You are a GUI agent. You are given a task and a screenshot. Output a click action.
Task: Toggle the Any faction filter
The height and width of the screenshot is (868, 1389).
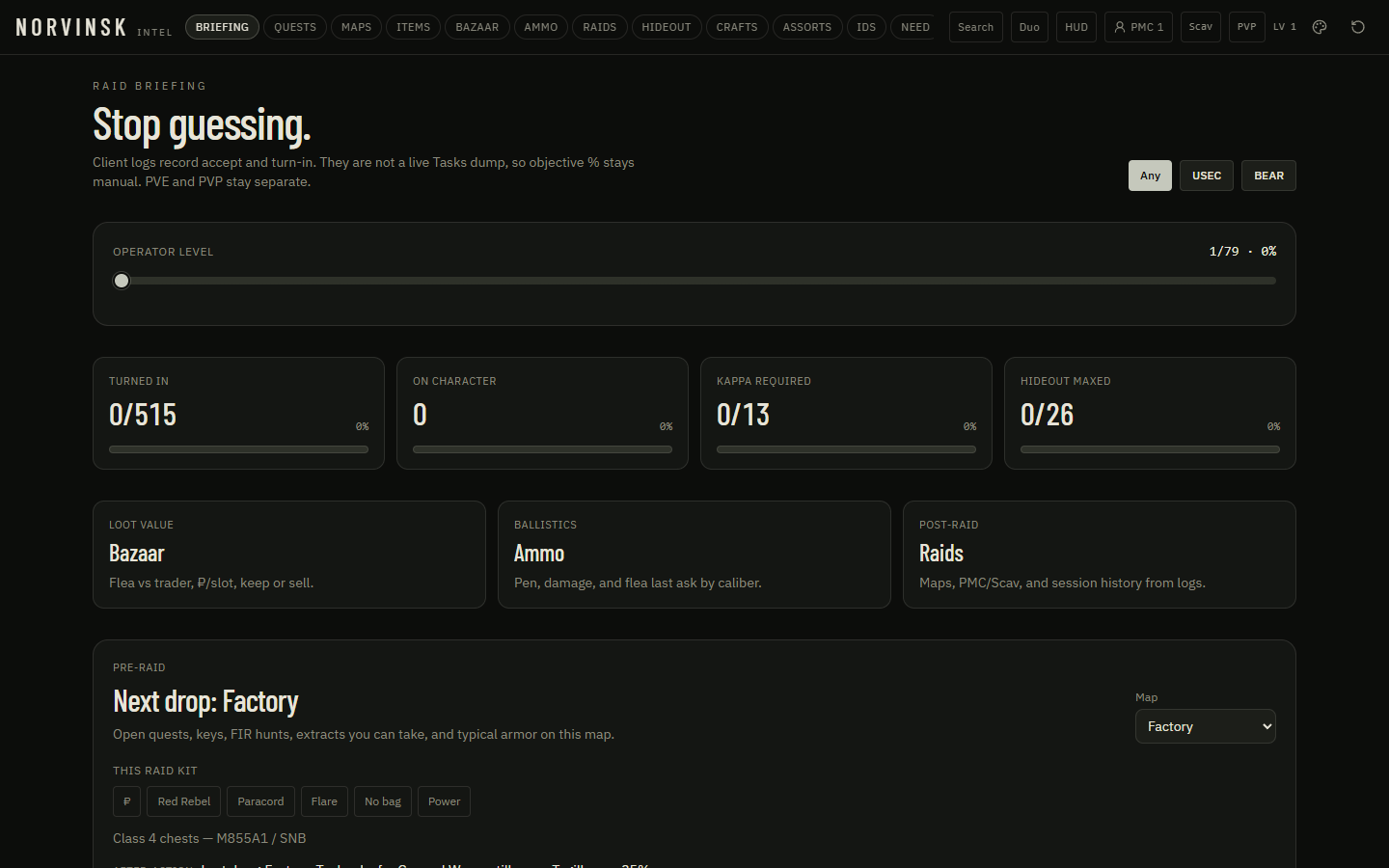tap(1150, 176)
